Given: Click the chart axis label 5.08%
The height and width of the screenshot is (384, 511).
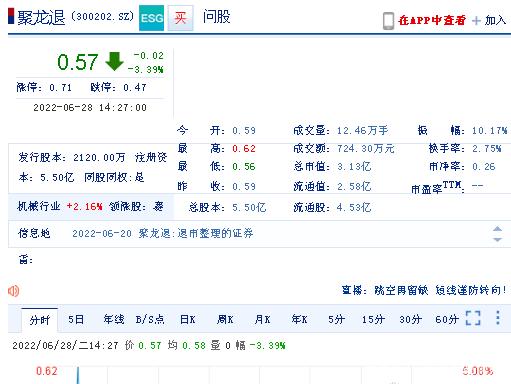Looking at the screenshot, I should 478,371.
